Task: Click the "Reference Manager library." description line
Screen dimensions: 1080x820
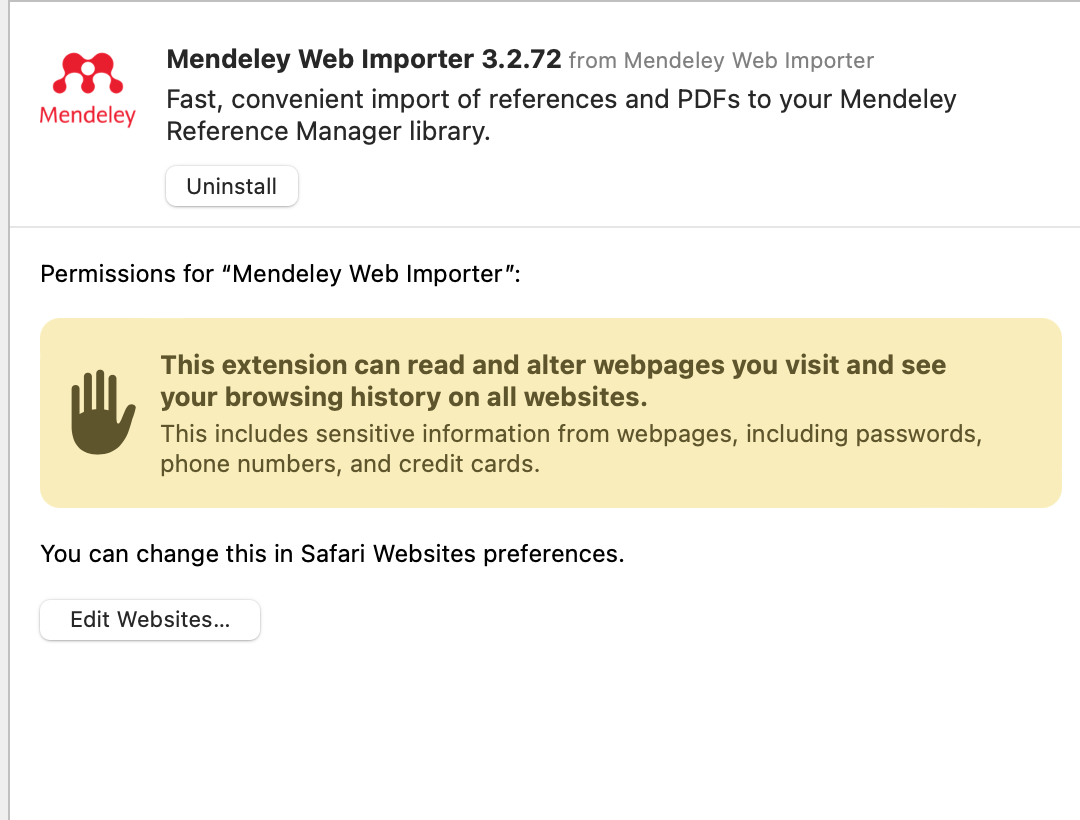Action: click(x=328, y=132)
